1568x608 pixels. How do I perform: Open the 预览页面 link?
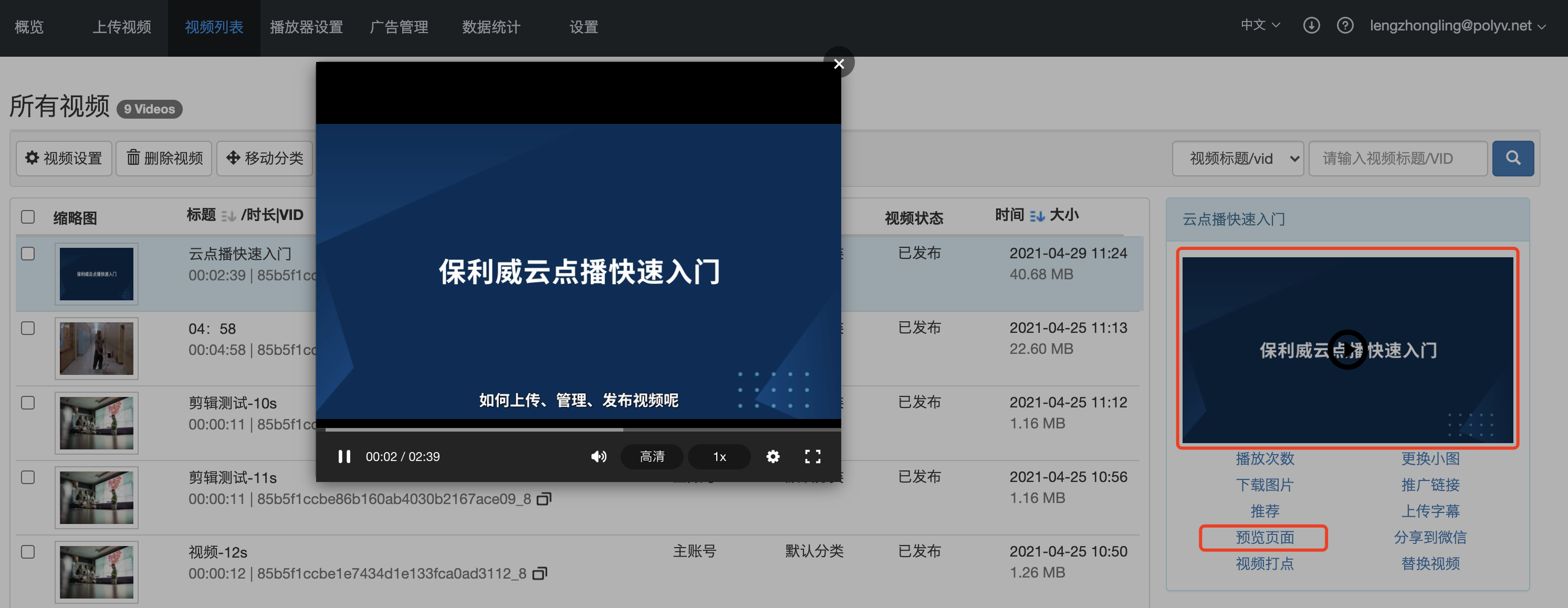click(1265, 538)
